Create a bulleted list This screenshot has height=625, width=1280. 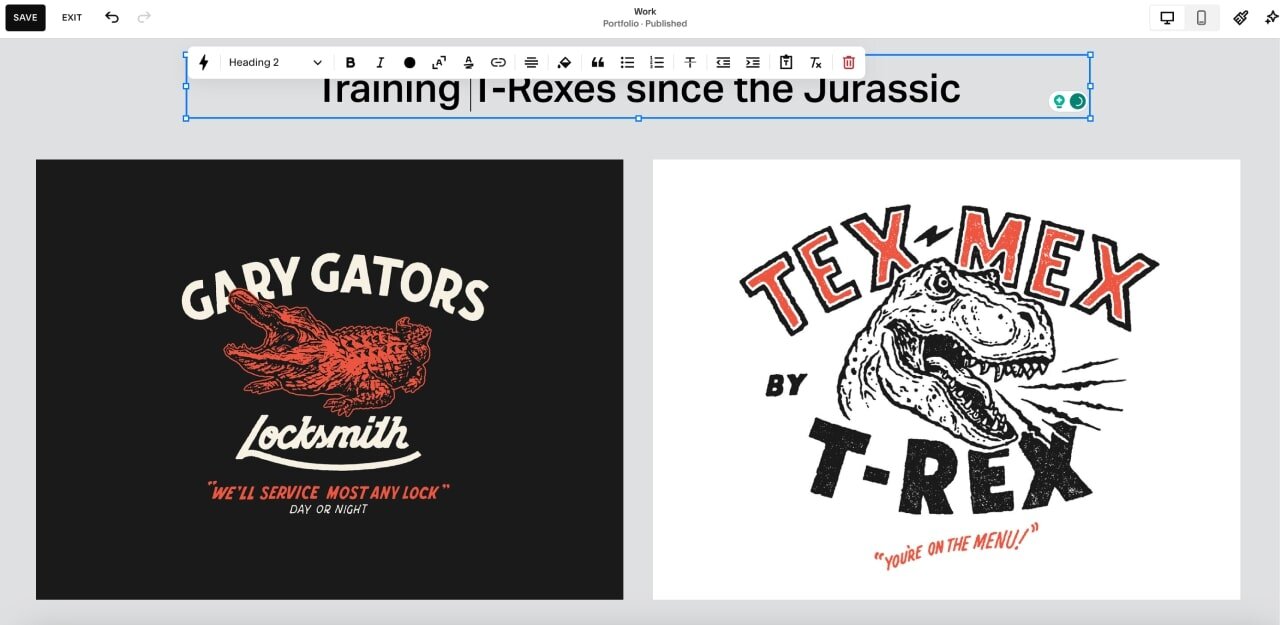tap(627, 62)
